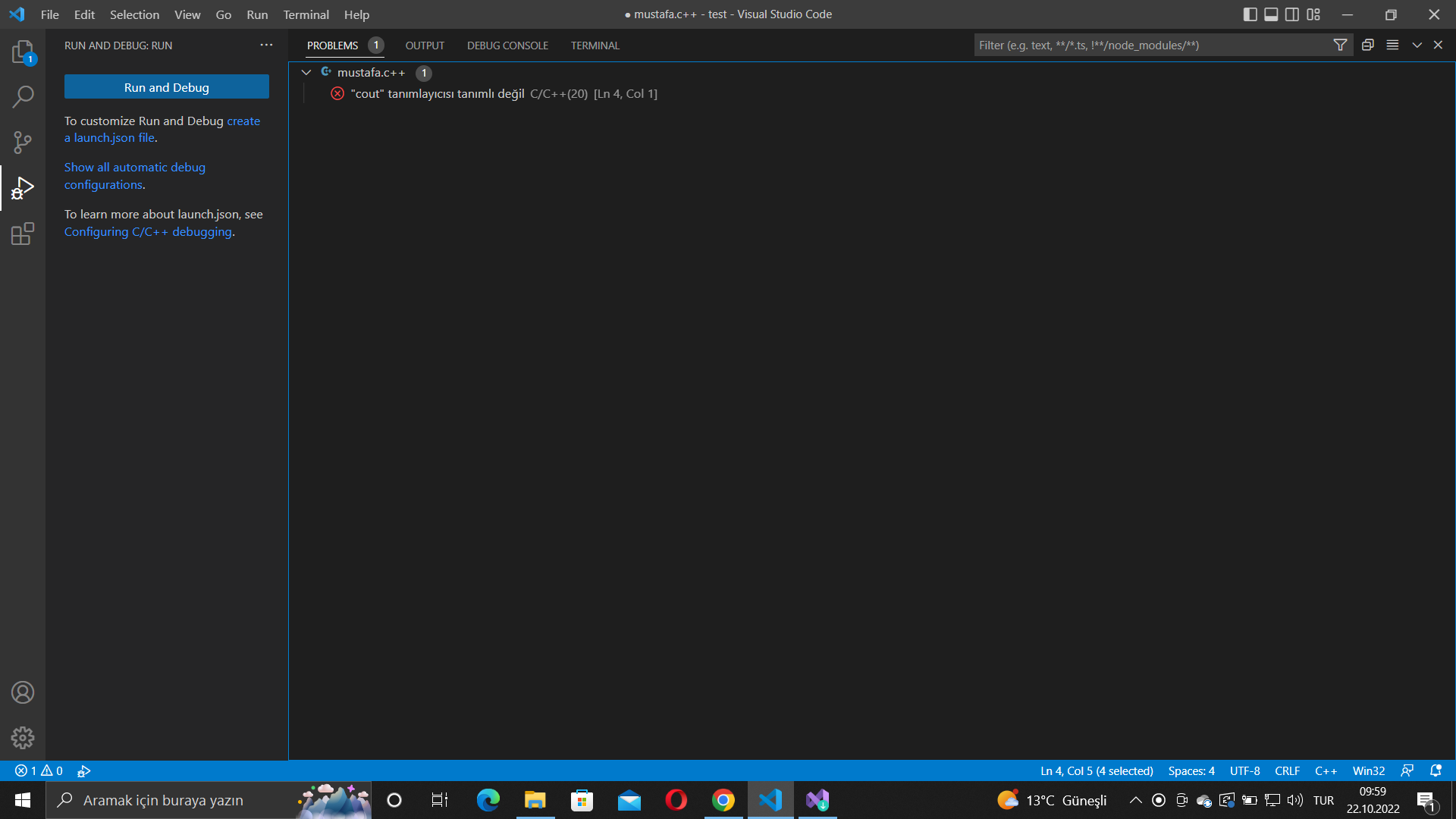The width and height of the screenshot is (1456, 819).
Task: Click the more actions ellipsis icon
Action: click(x=266, y=45)
